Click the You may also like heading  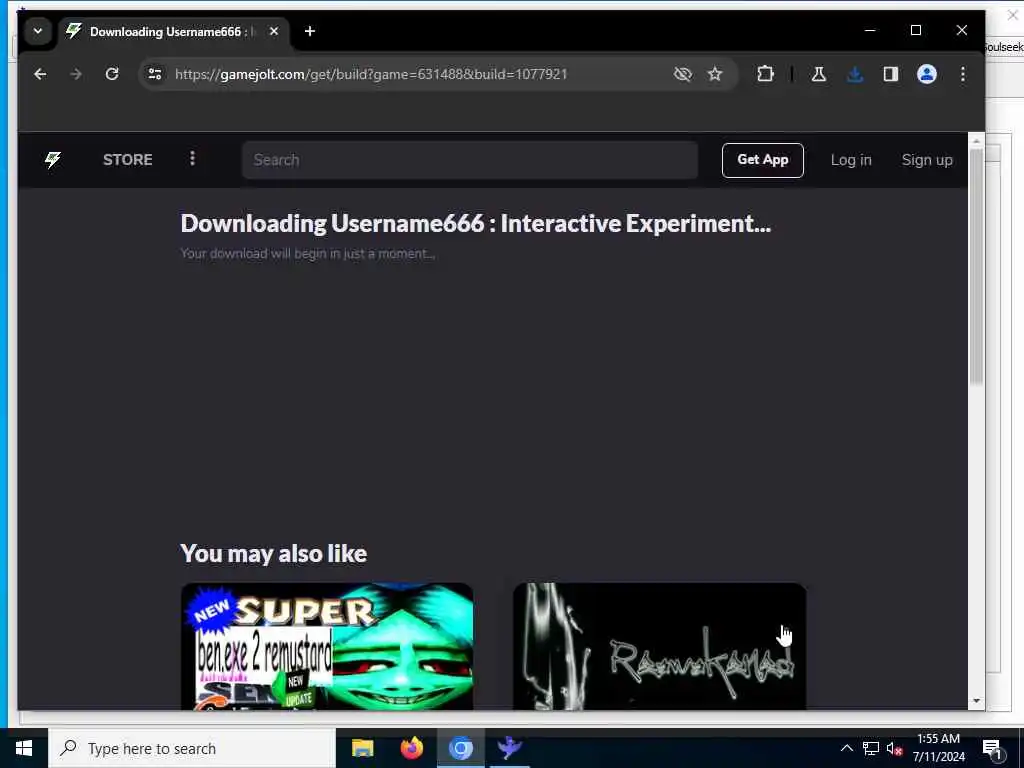point(274,554)
